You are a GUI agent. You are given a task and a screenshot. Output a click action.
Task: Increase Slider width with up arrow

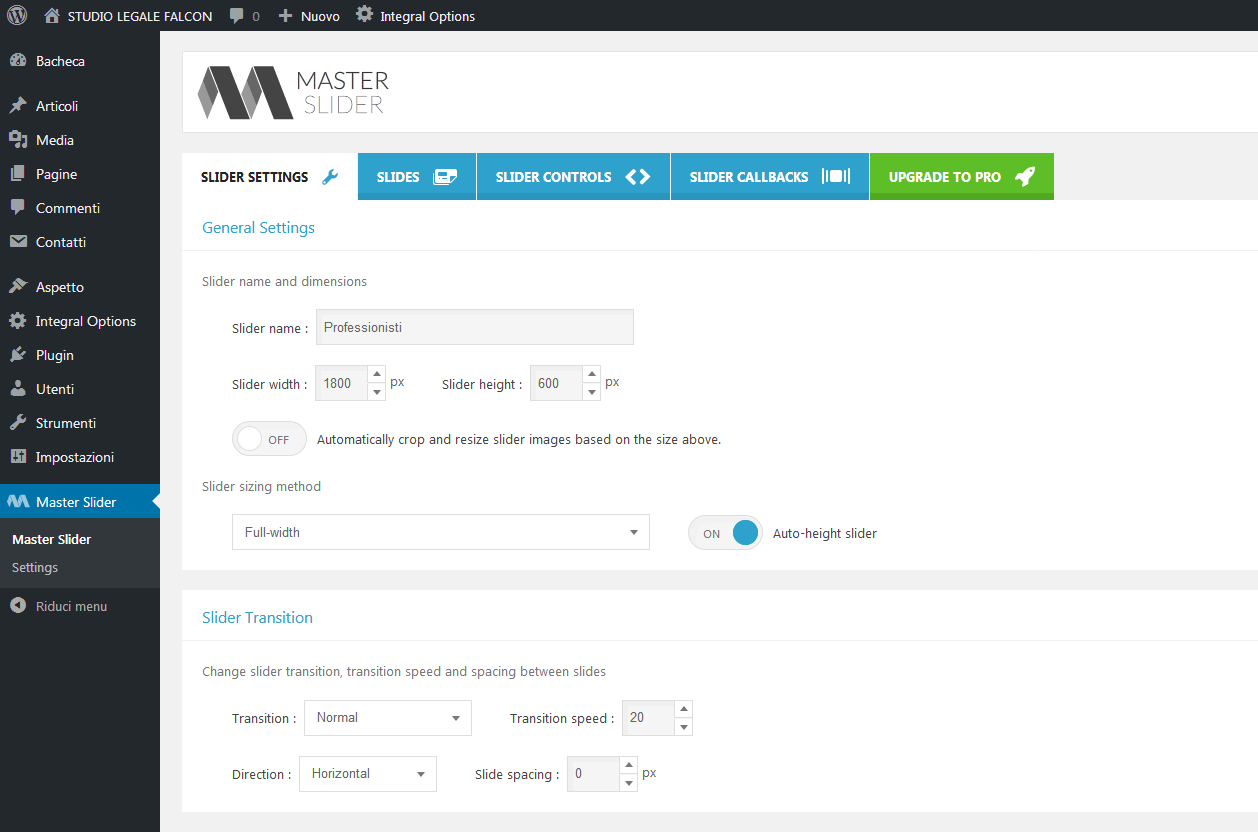click(x=377, y=374)
